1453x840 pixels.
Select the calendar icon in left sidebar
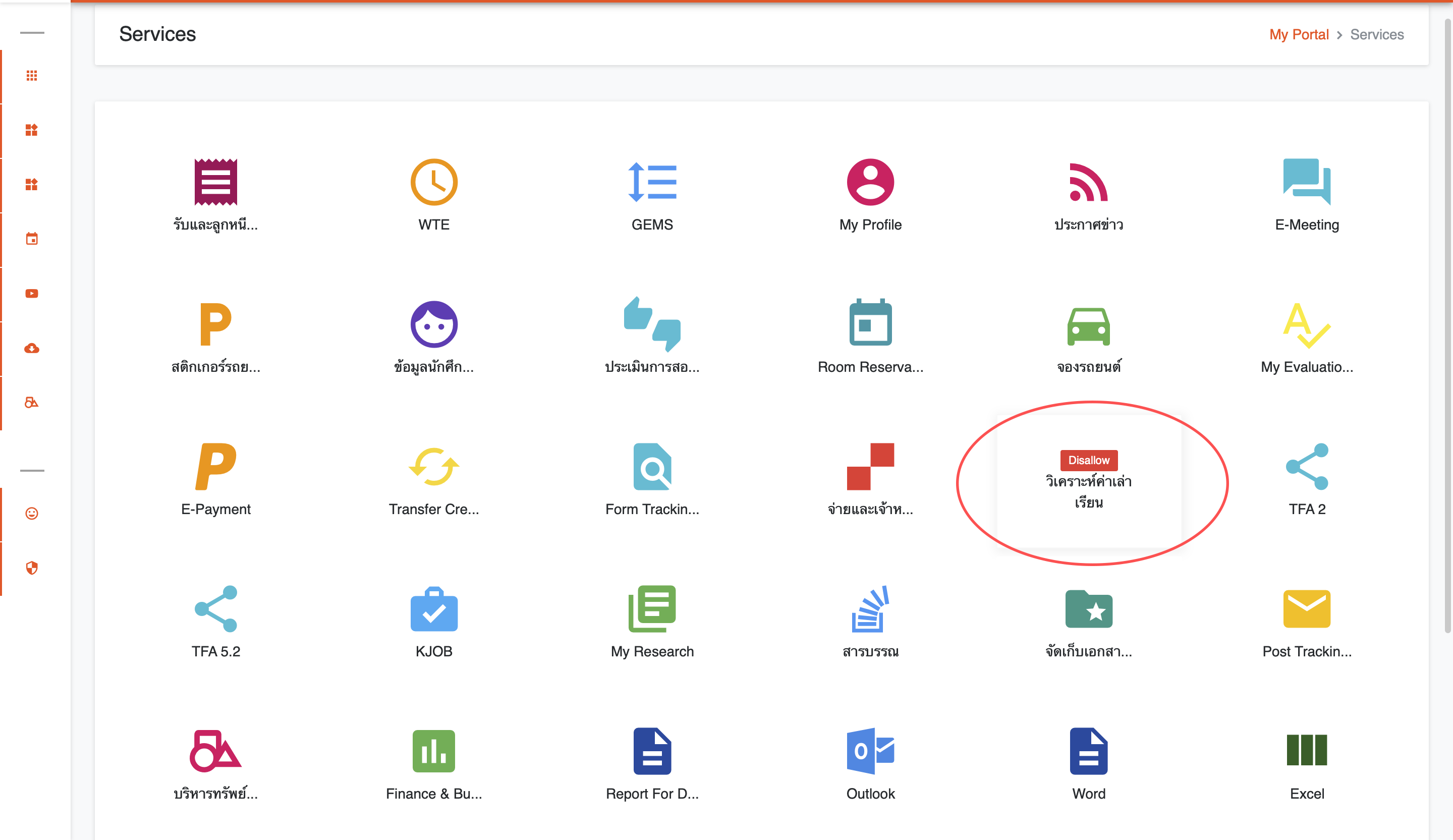(32, 239)
